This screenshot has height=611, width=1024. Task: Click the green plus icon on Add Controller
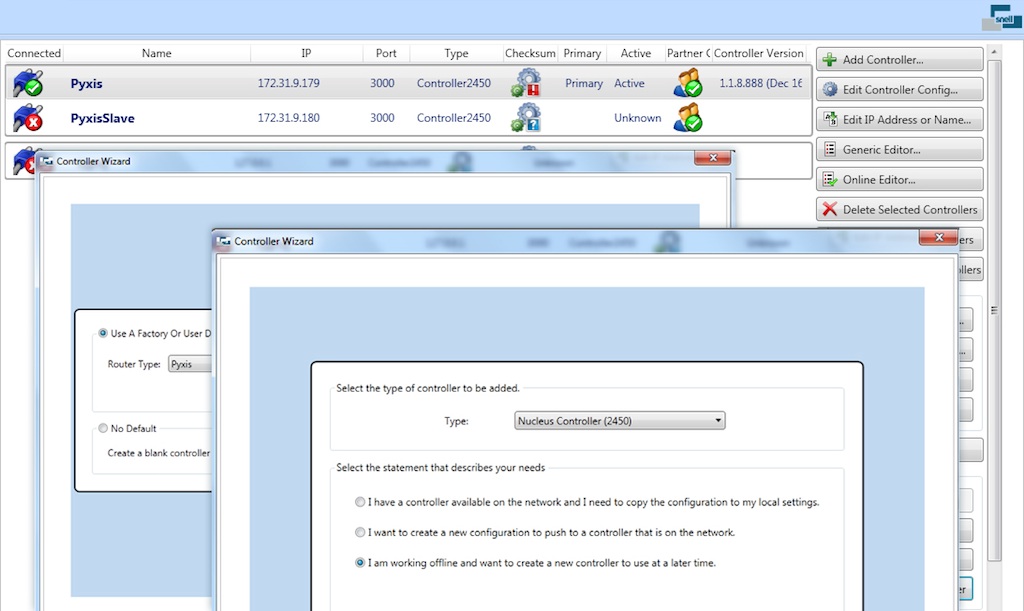(829, 59)
